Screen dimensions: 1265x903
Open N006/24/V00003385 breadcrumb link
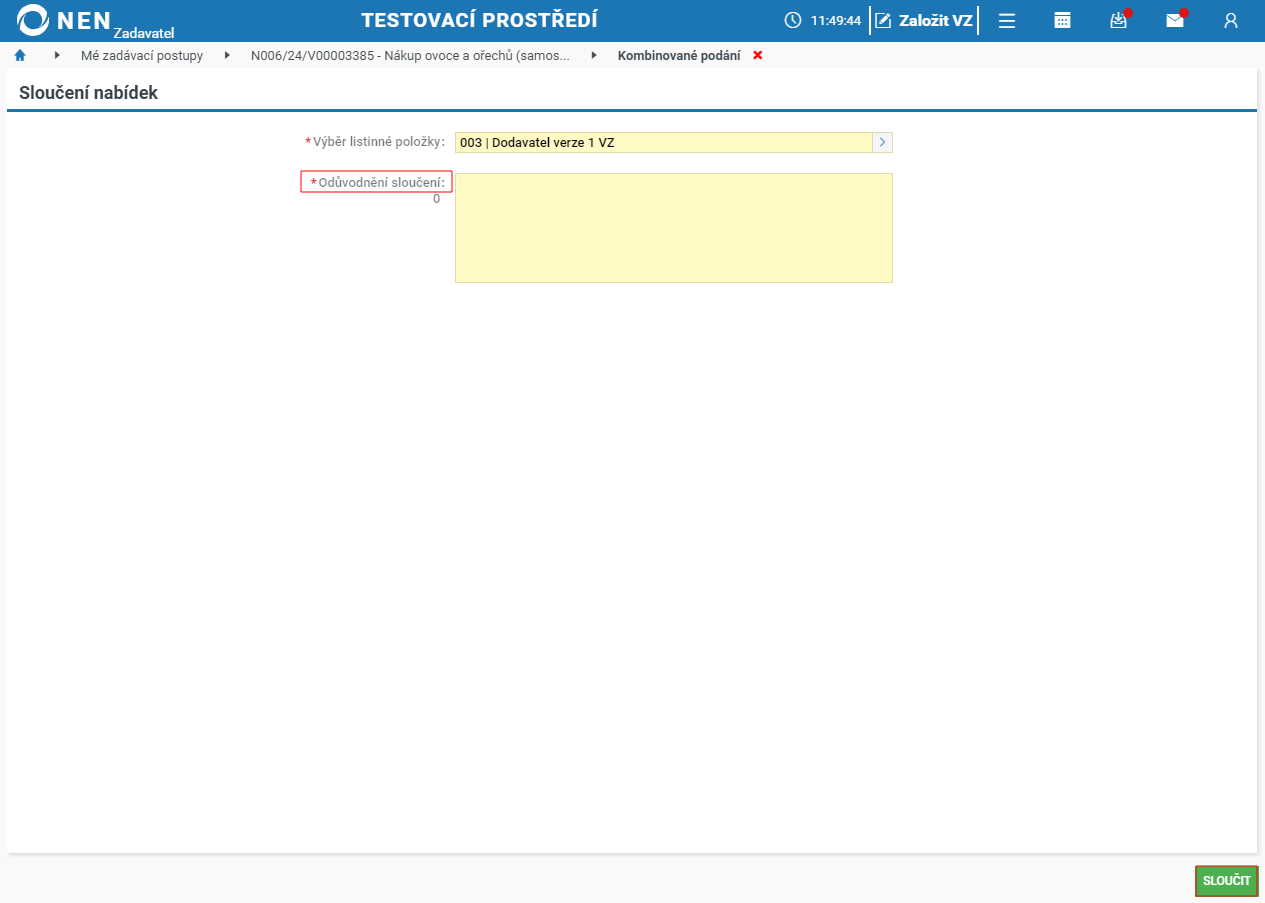click(410, 56)
